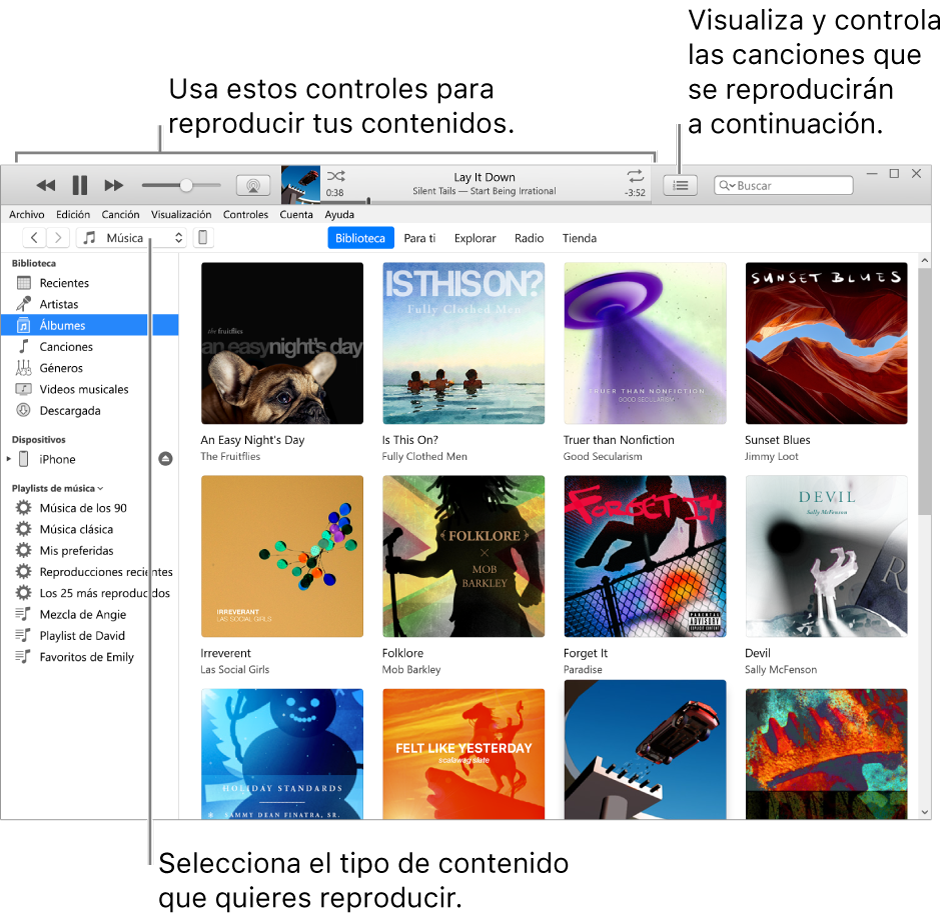The image size is (947, 920).
Task: Select Recientes in the sidebar
Action: pyautogui.click(x=89, y=283)
